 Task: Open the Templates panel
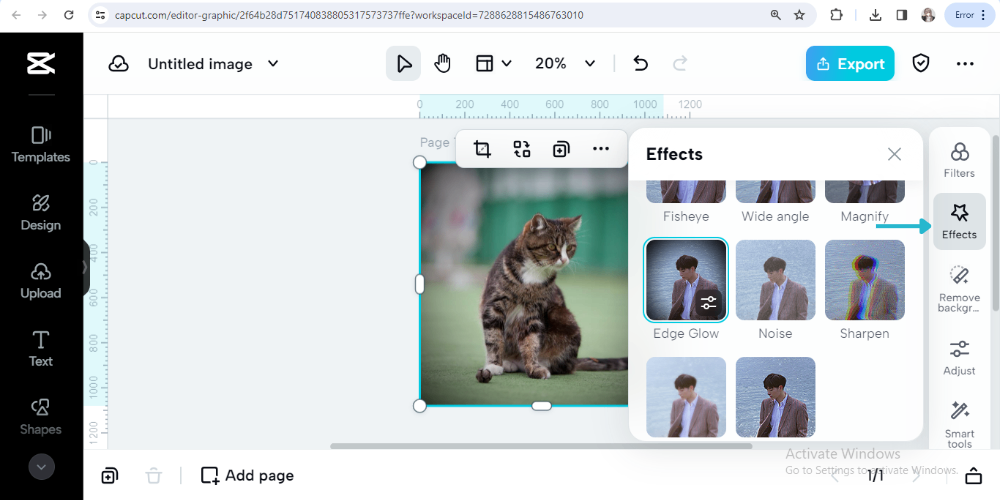point(41,145)
